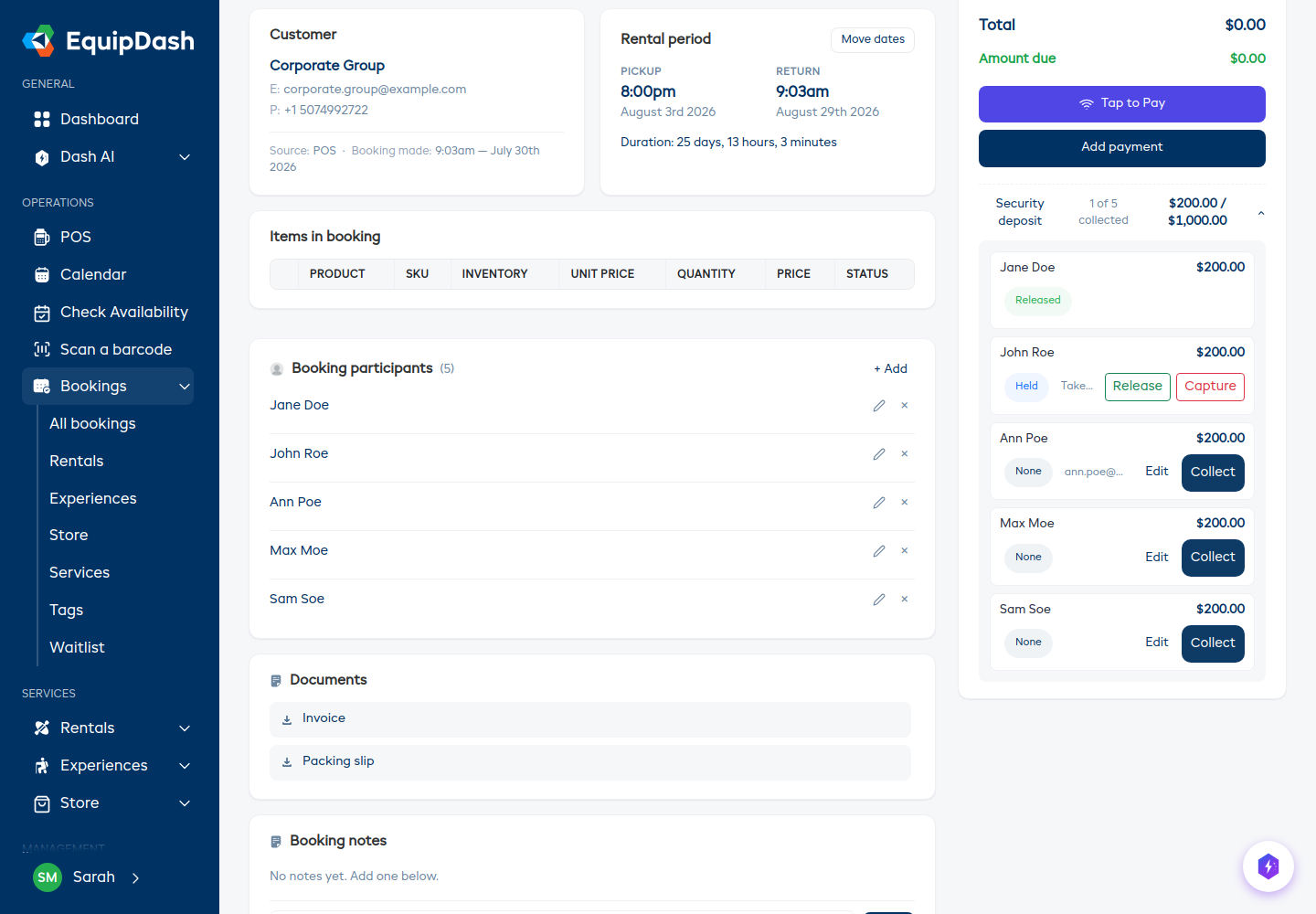
Task: Click the POS register icon
Action: point(42,238)
